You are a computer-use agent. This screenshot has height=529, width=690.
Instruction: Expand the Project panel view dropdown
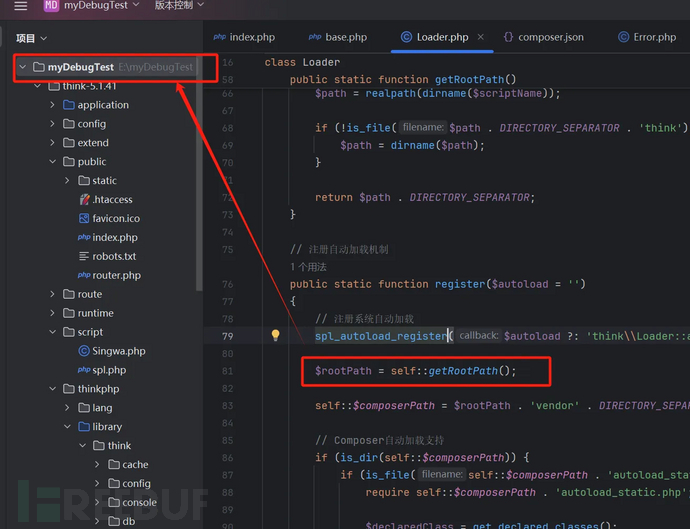(31, 38)
